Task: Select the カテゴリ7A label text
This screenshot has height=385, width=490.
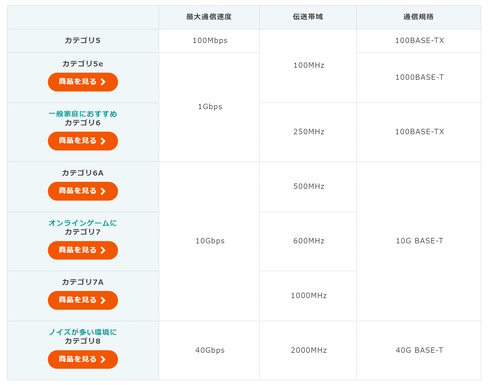Action: (x=83, y=282)
